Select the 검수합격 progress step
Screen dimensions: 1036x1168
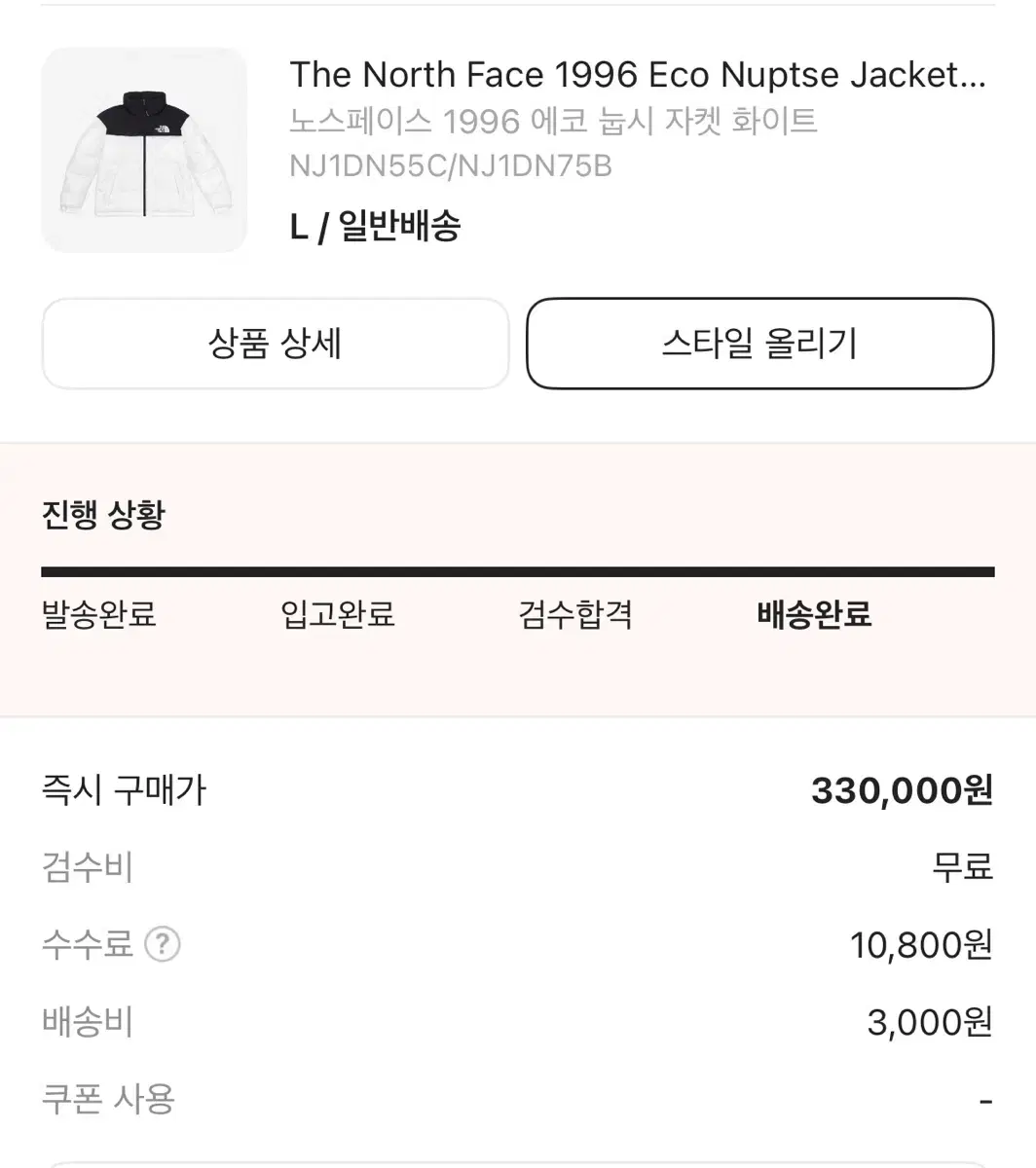point(576,614)
